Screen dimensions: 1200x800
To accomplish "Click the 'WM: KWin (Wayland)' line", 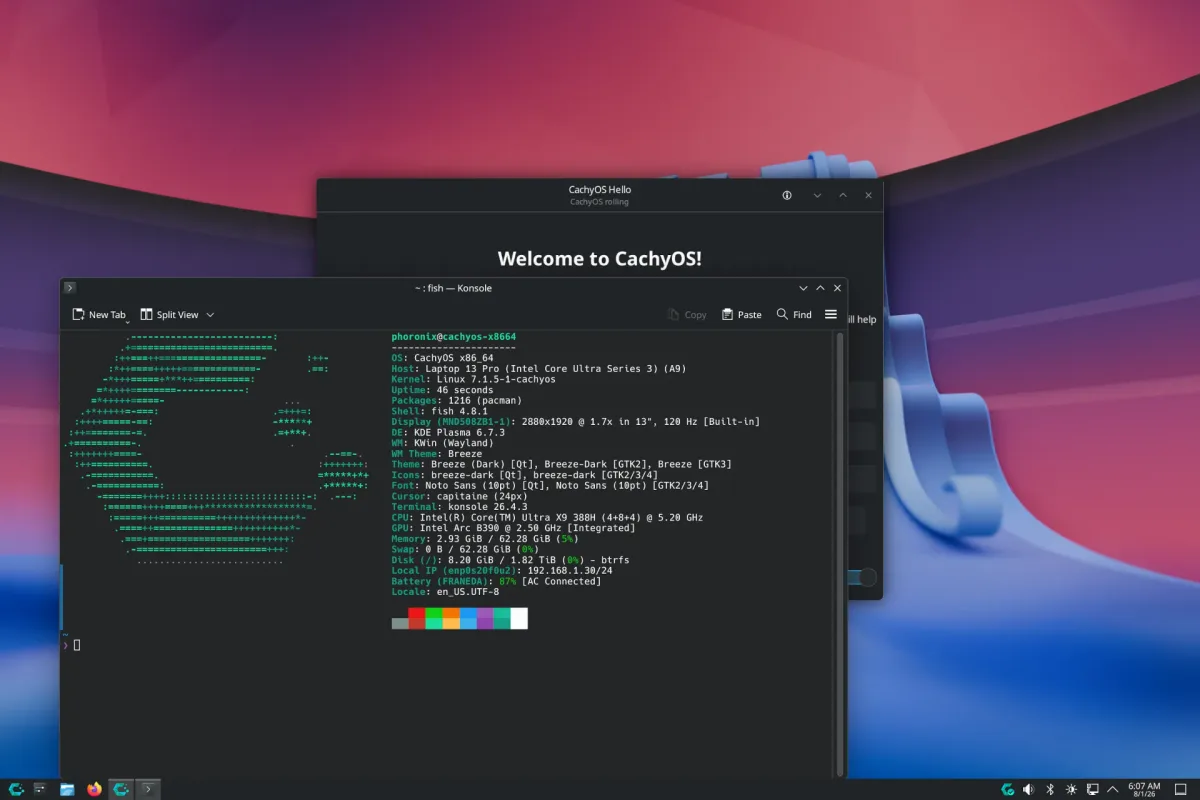I will pos(442,443).
